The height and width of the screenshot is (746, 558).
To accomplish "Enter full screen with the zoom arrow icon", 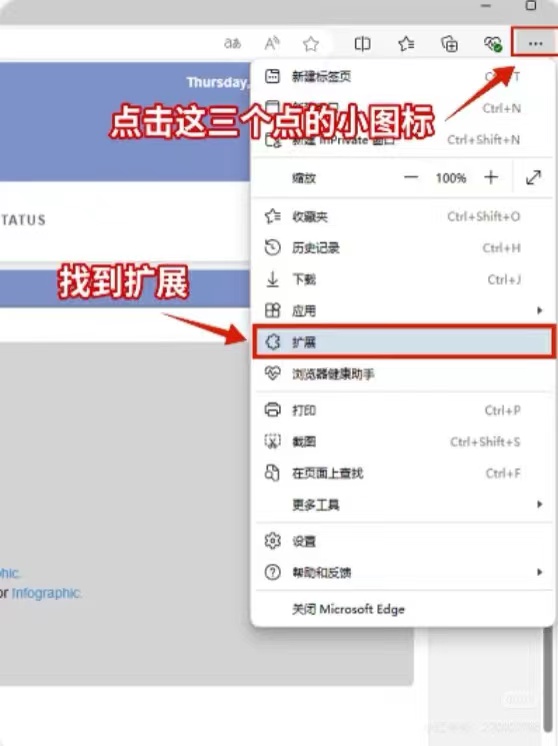I will tap(533, 177).
